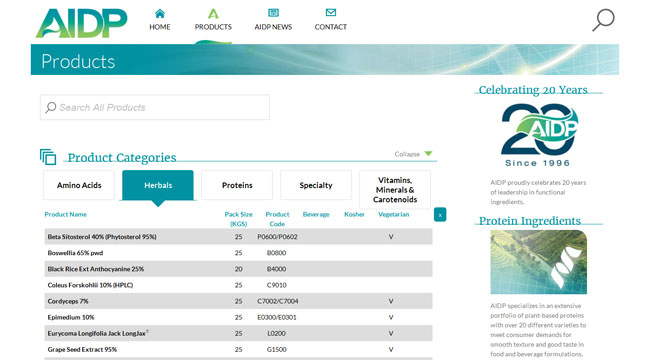Select Cordyceps 7% product row
650x360 pixels.
click(x=238, y=301)
